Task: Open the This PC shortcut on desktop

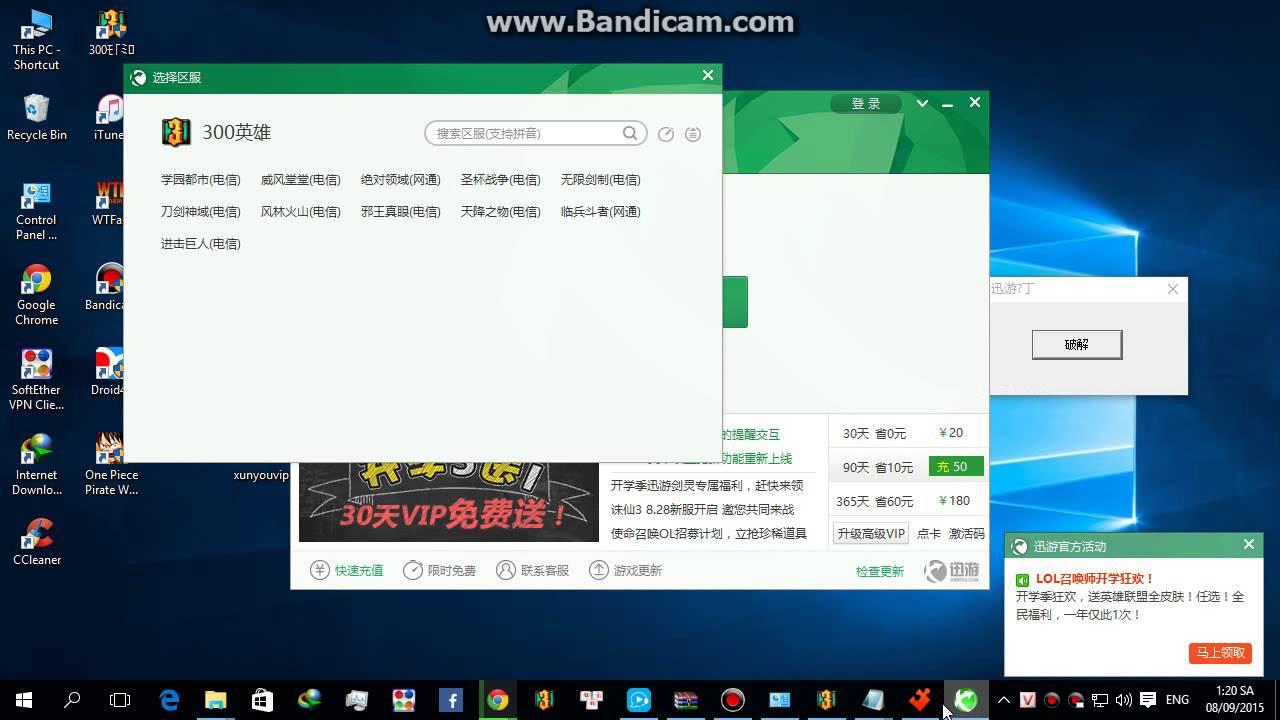Action: click(x=36, y=40)
